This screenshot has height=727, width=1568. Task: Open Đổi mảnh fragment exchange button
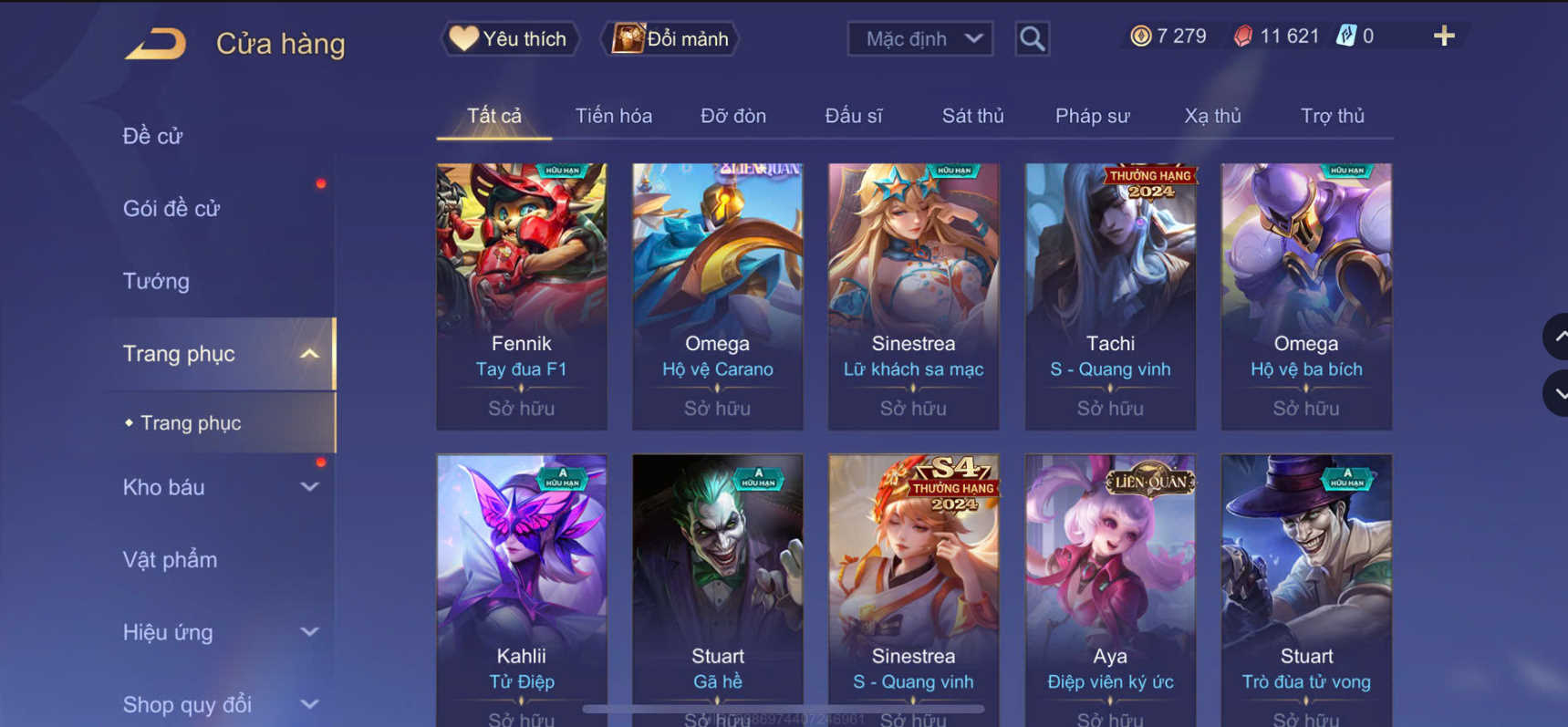[x=670, y=39]
